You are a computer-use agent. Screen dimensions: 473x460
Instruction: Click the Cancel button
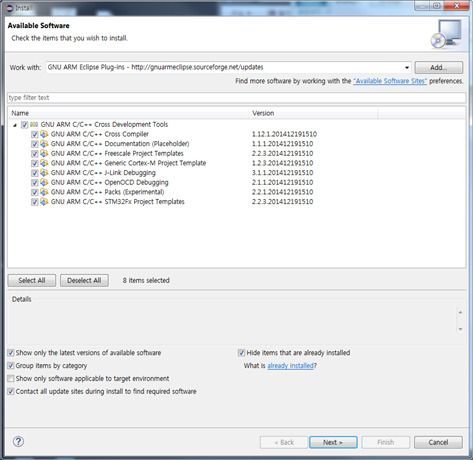[438, 442]
